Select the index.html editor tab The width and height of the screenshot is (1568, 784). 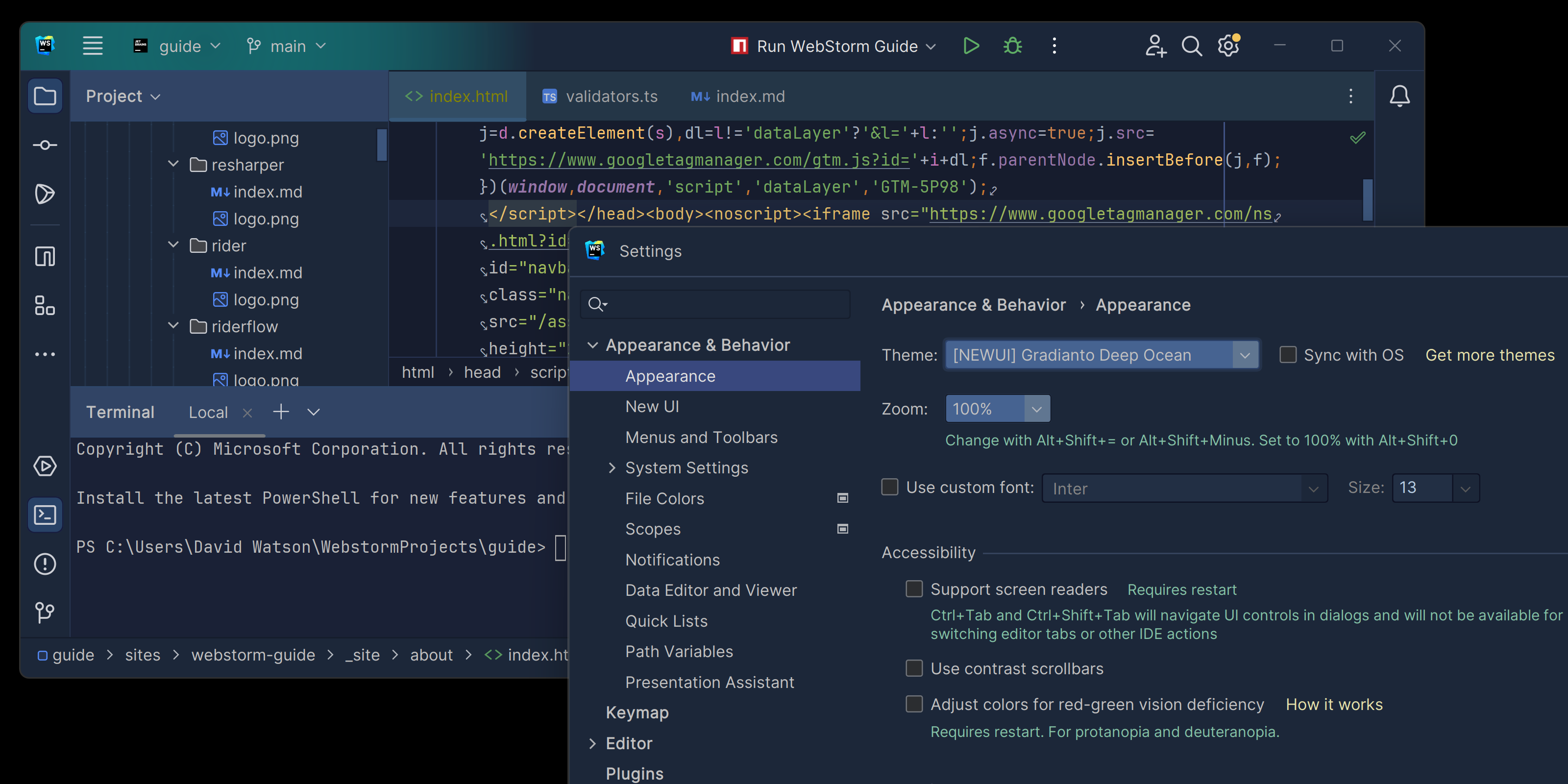[457, 96]
